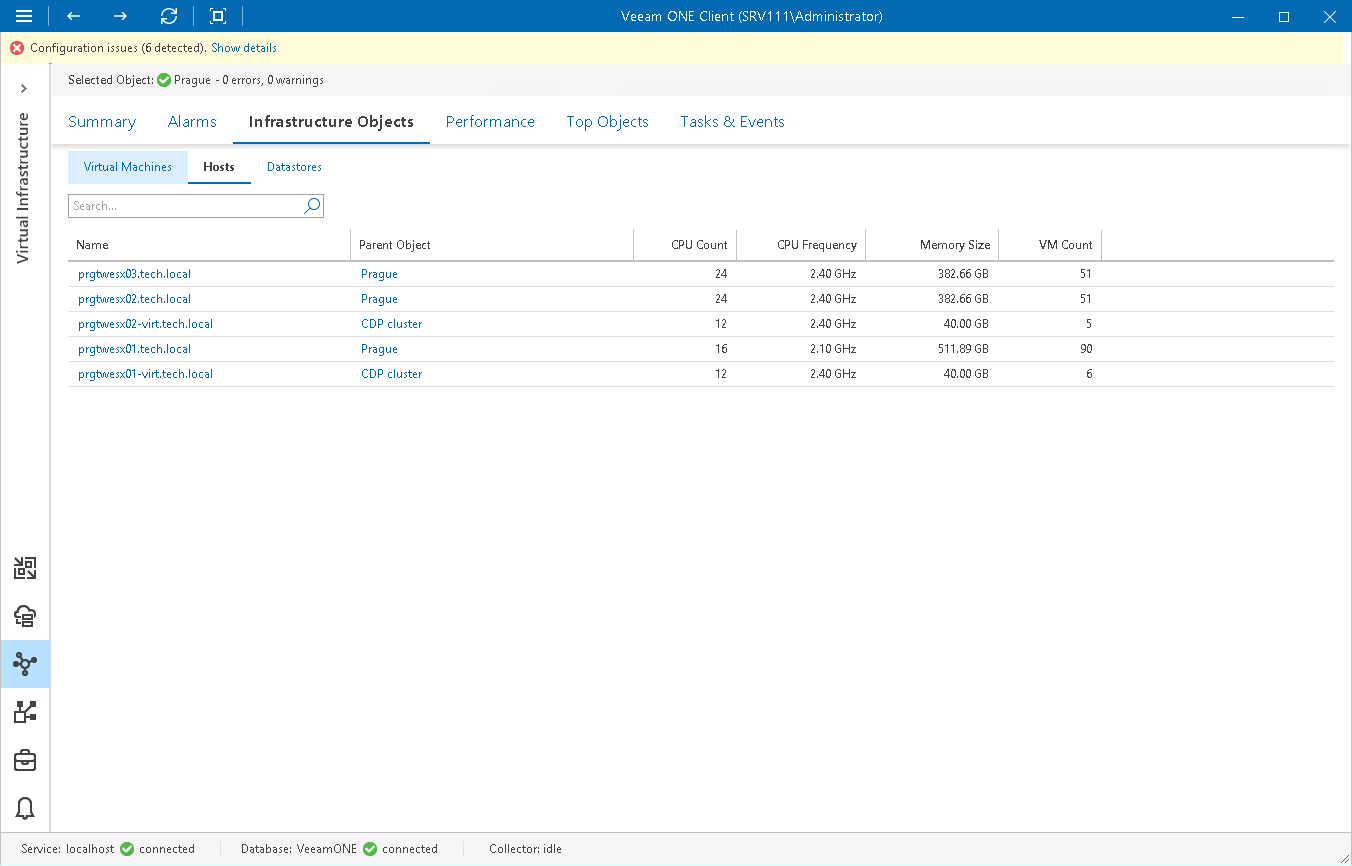Open the Veeam Cloud Connect view icon

tap(25, 616)
